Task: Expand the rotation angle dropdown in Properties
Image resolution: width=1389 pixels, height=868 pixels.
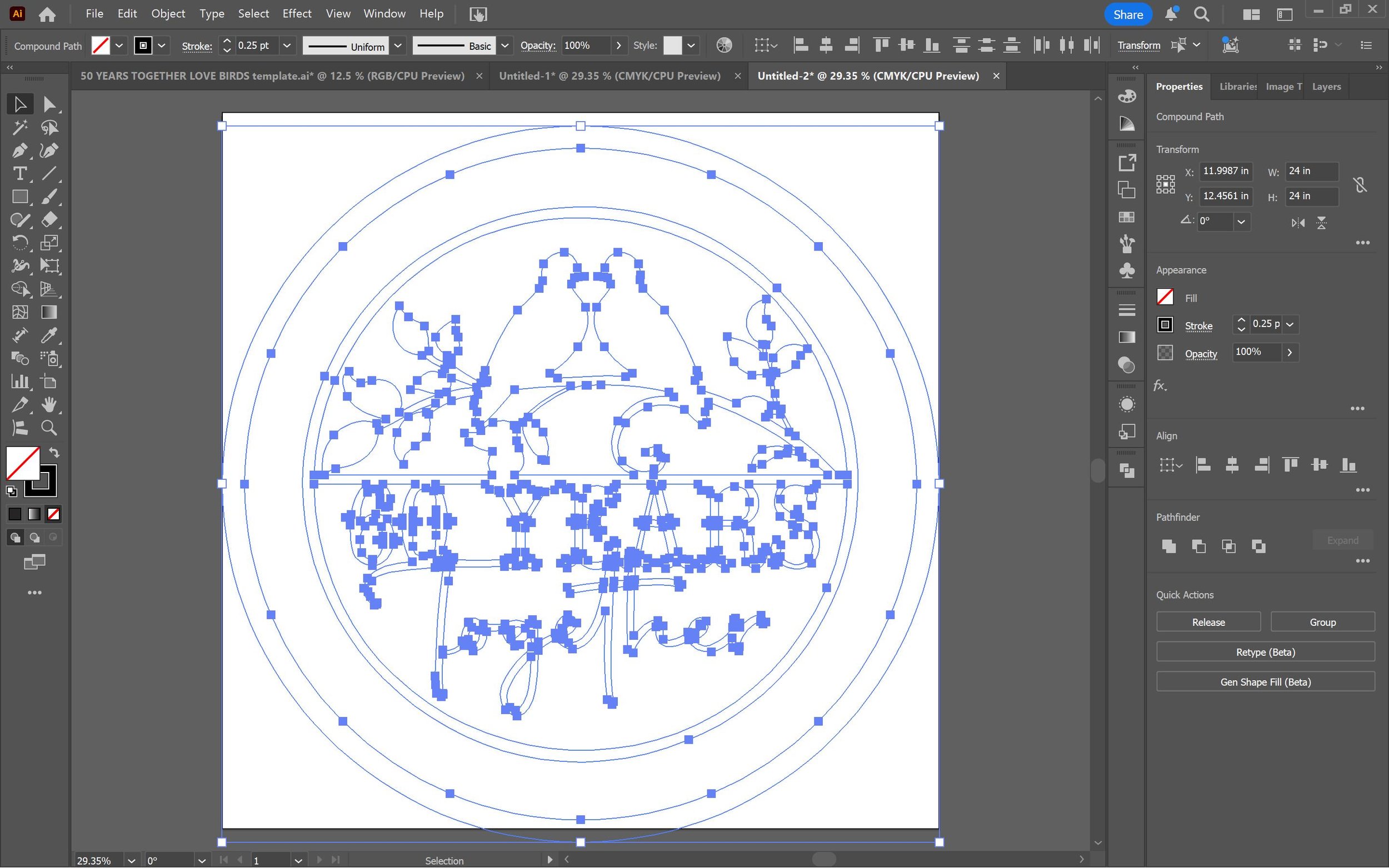Action: pyautogui.click(x=1241, y=222)
